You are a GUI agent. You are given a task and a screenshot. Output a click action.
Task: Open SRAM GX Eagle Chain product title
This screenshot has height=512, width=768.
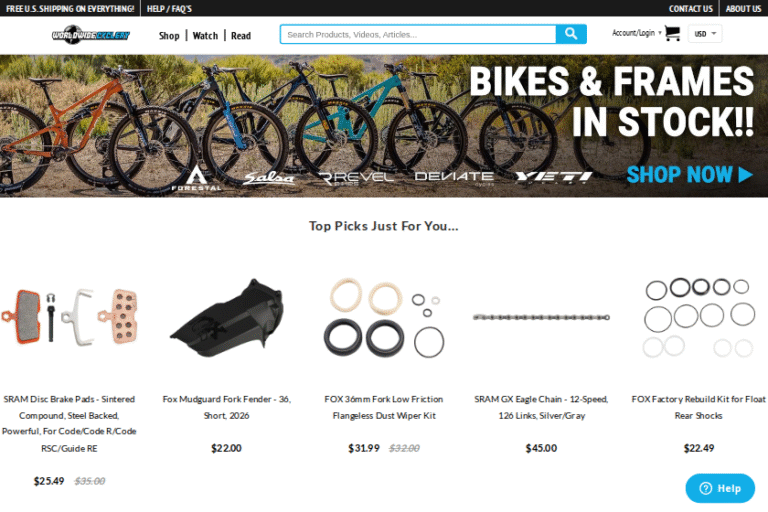tap(541, 407)
